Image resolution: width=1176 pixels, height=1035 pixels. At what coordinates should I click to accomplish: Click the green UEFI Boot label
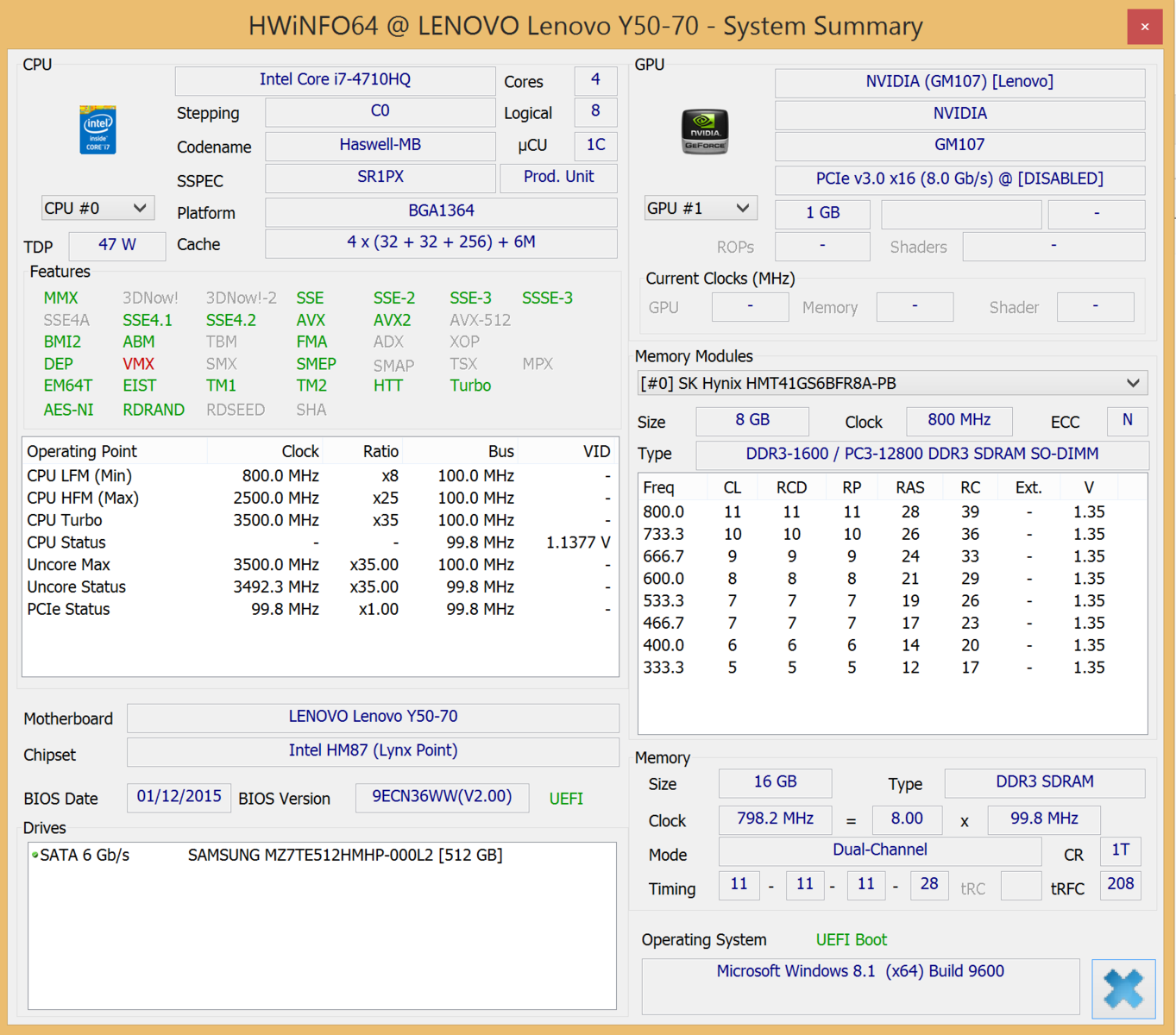[852, 940]
